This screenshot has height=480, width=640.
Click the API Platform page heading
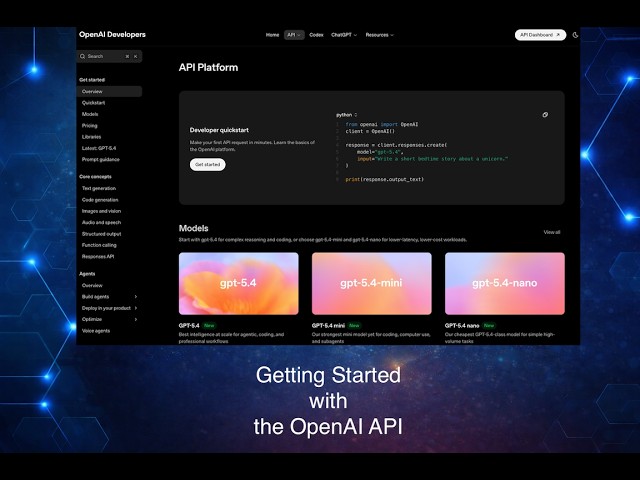click(x=208, y=67)
